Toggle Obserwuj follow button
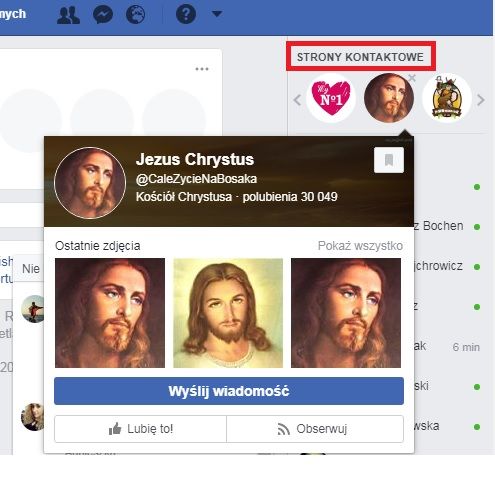Image resolution: width=495 pixels, height=479 pixels. pos(315,429)
